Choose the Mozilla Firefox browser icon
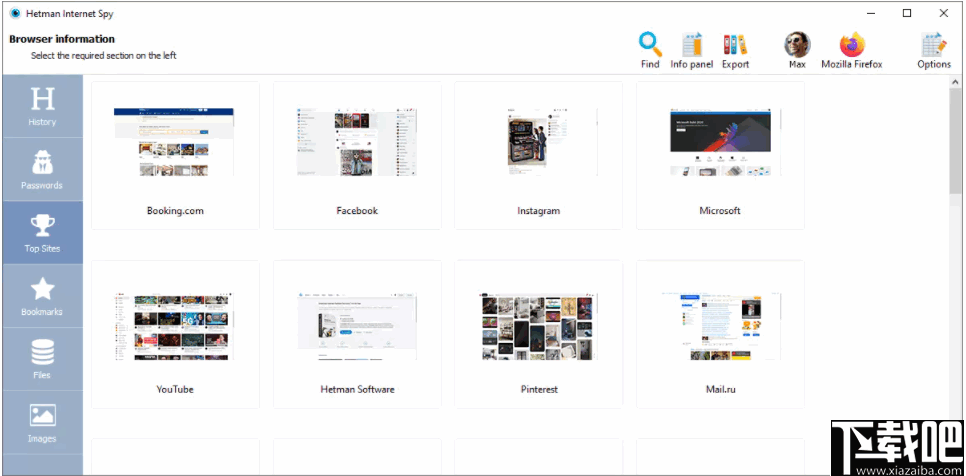The height and width of the screenshot is (476, 966). coord(852,44)
